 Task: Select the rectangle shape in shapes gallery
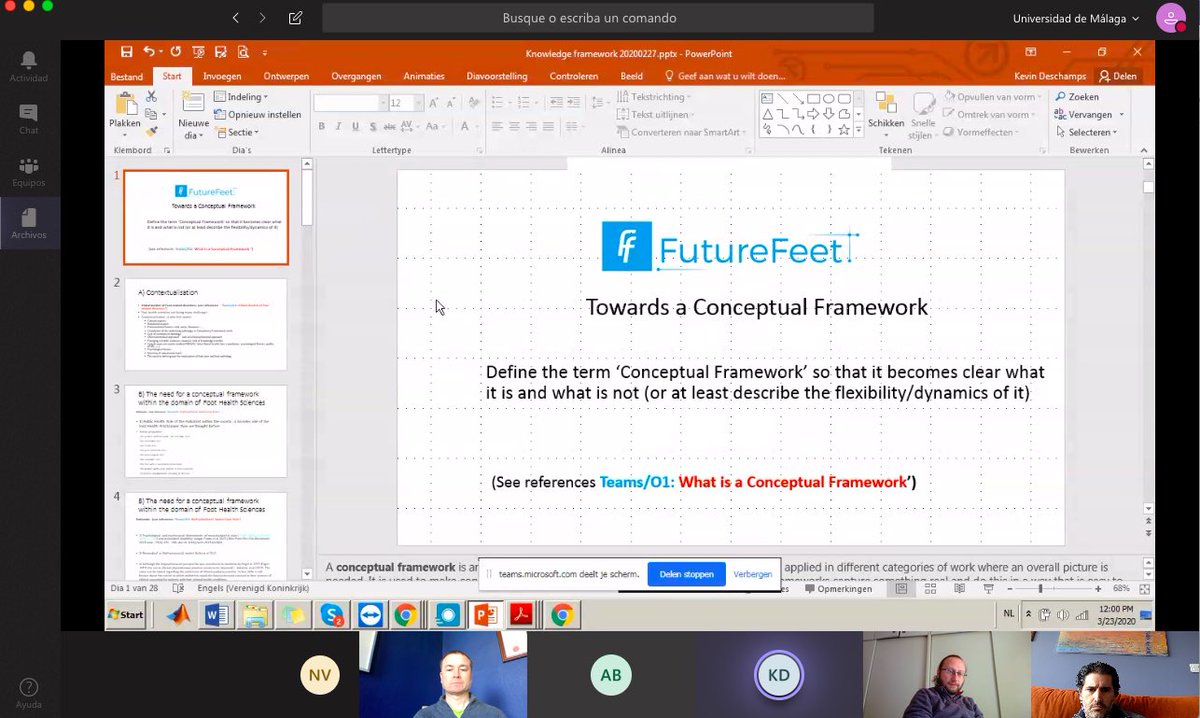tap(814, 98)
